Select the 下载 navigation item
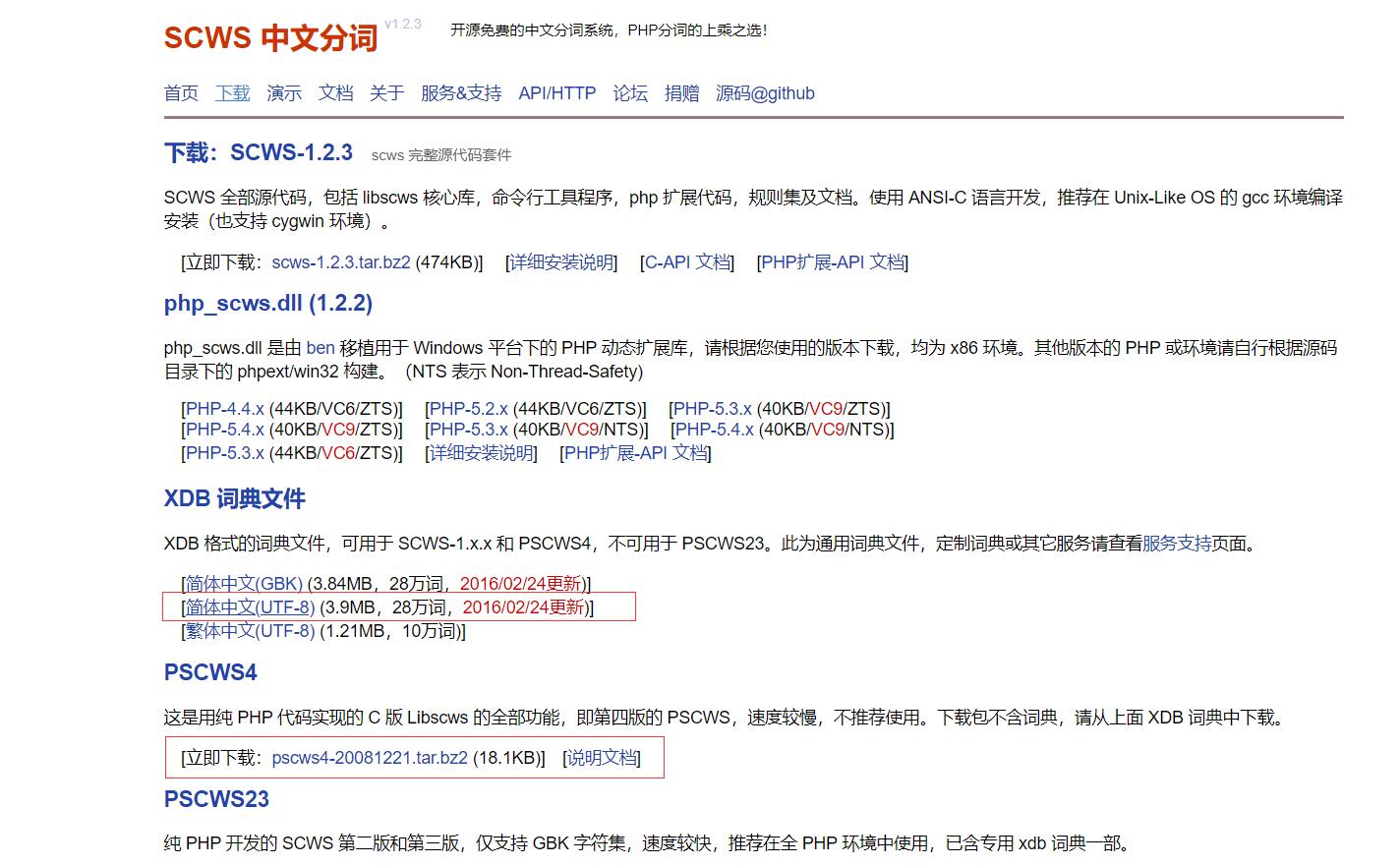Screen dimensions: 1400x866 click(233, 93)
